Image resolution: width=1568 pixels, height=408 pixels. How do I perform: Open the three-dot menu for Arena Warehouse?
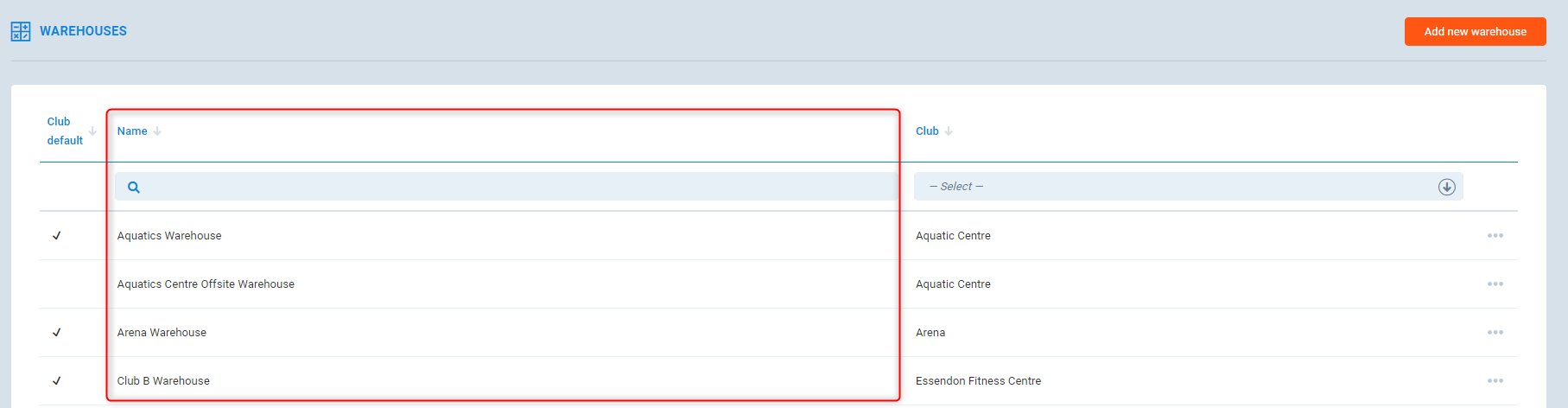click(1495, 333)
